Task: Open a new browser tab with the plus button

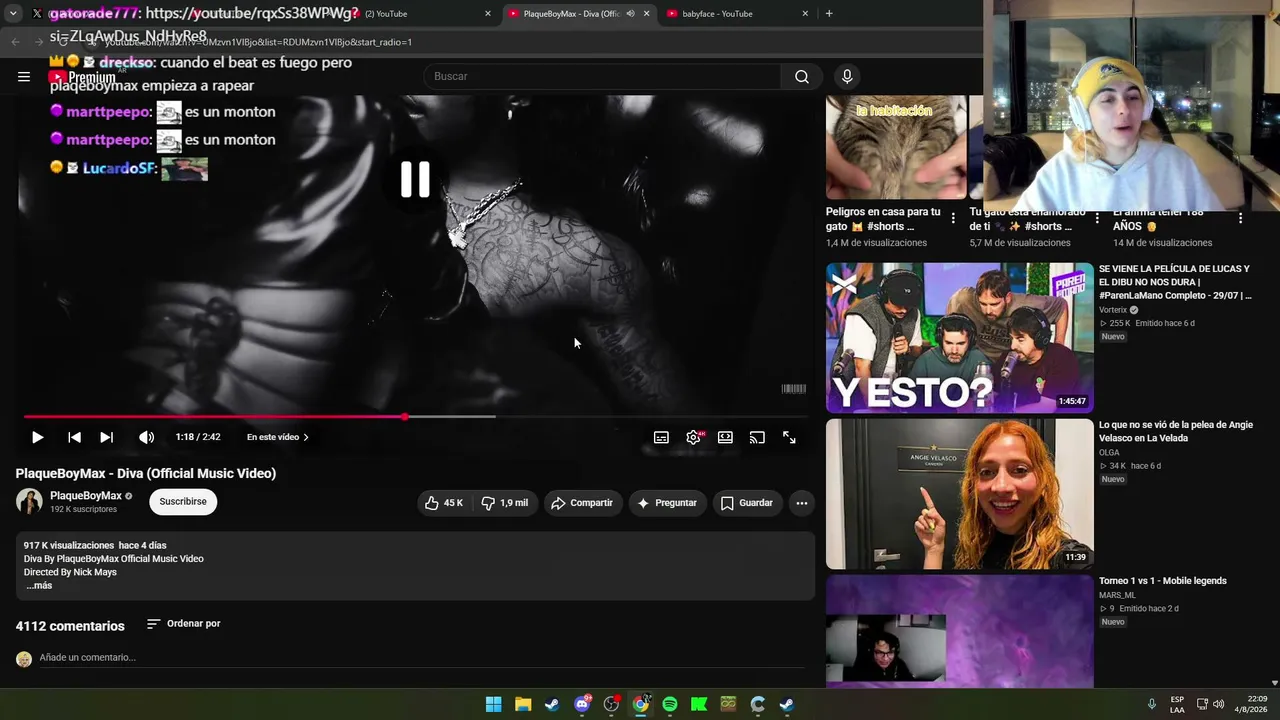Action: (x=829, y=14)
